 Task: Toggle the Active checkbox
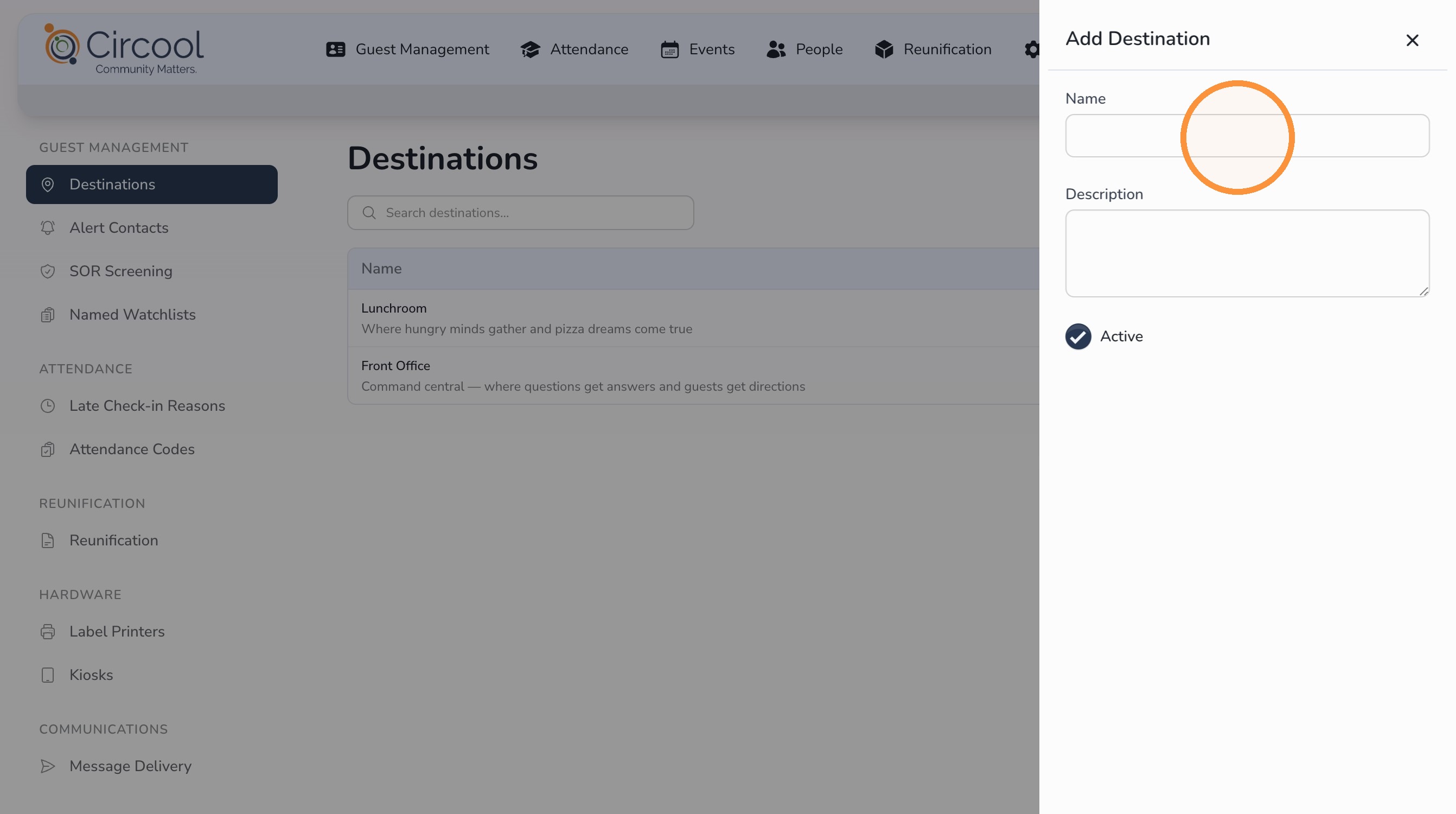point(1078,336)
